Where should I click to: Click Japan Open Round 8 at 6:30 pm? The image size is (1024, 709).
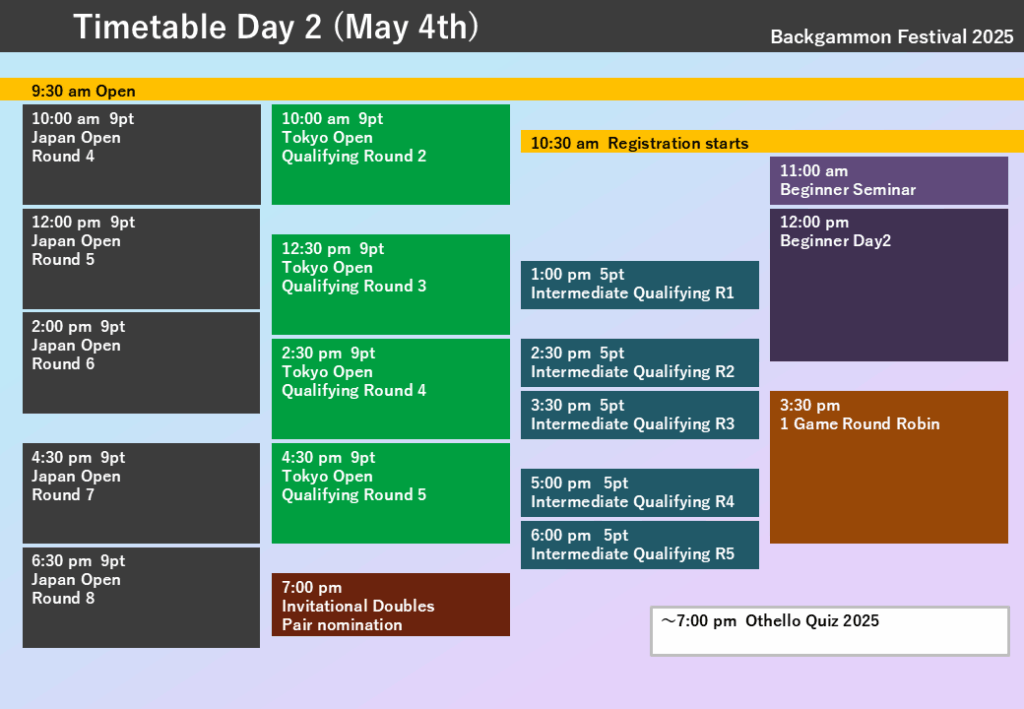pos(141,597)
